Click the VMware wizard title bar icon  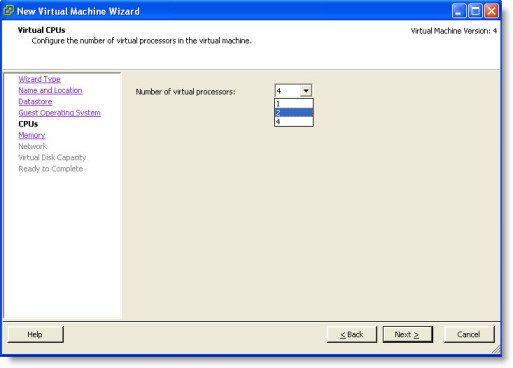coord(8,11)
